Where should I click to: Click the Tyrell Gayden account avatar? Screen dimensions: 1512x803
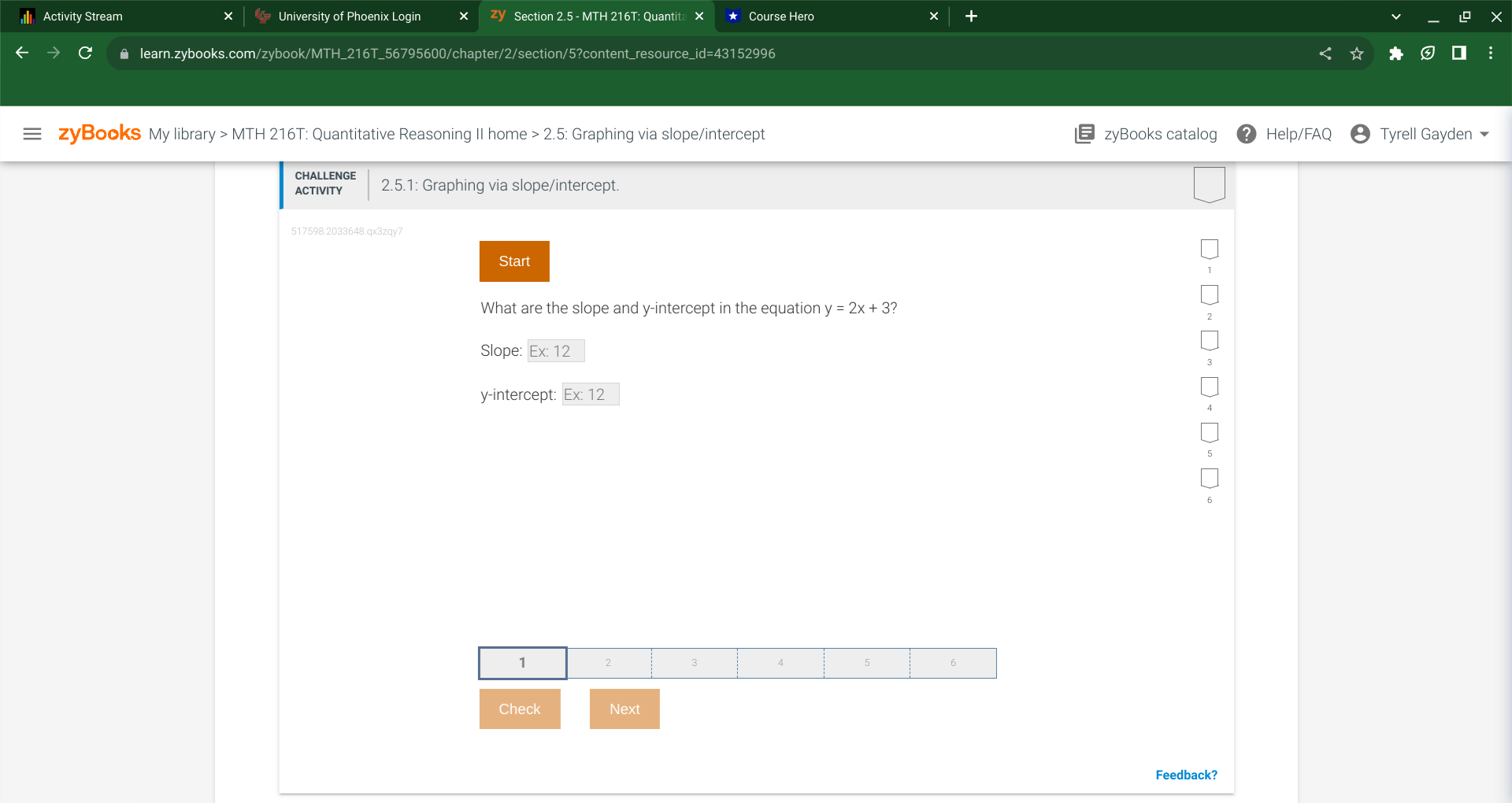tap(1360, 134)
